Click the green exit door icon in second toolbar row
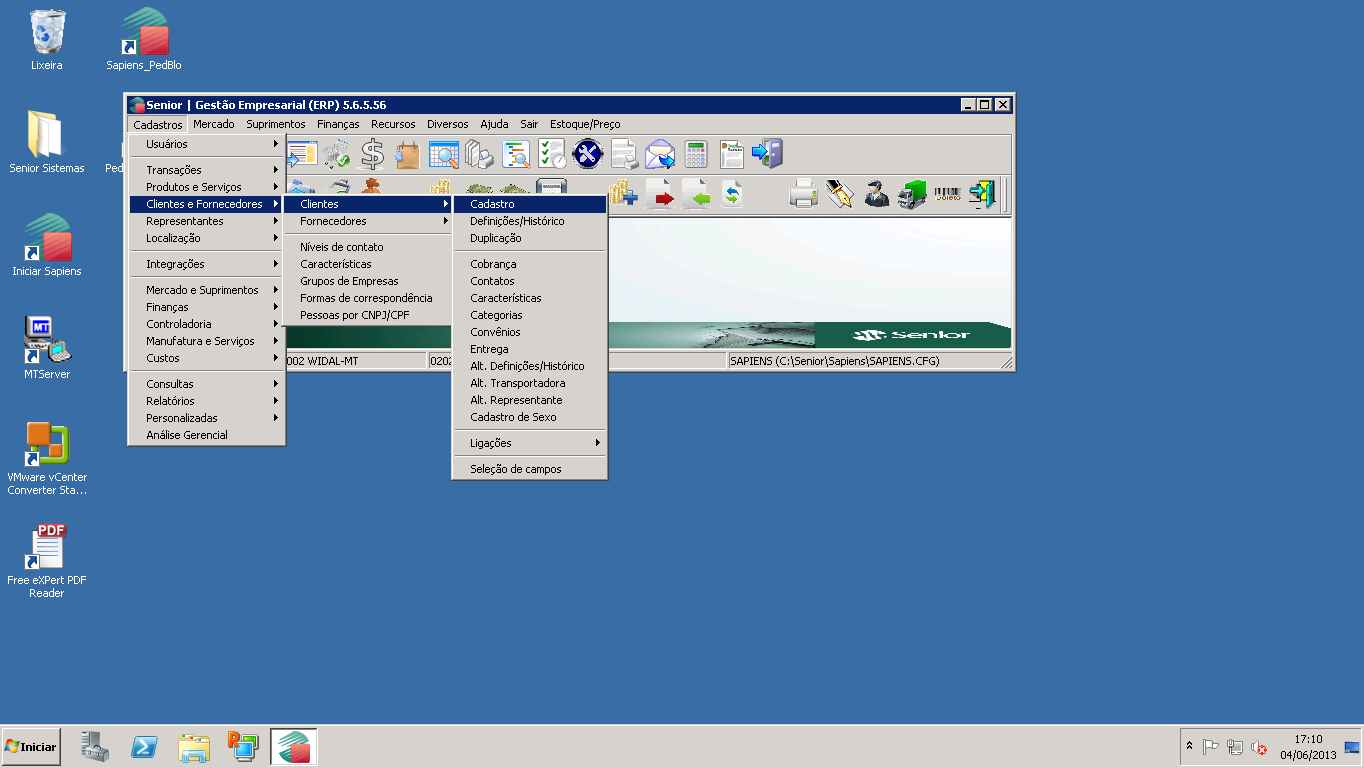 click(983, 193)
